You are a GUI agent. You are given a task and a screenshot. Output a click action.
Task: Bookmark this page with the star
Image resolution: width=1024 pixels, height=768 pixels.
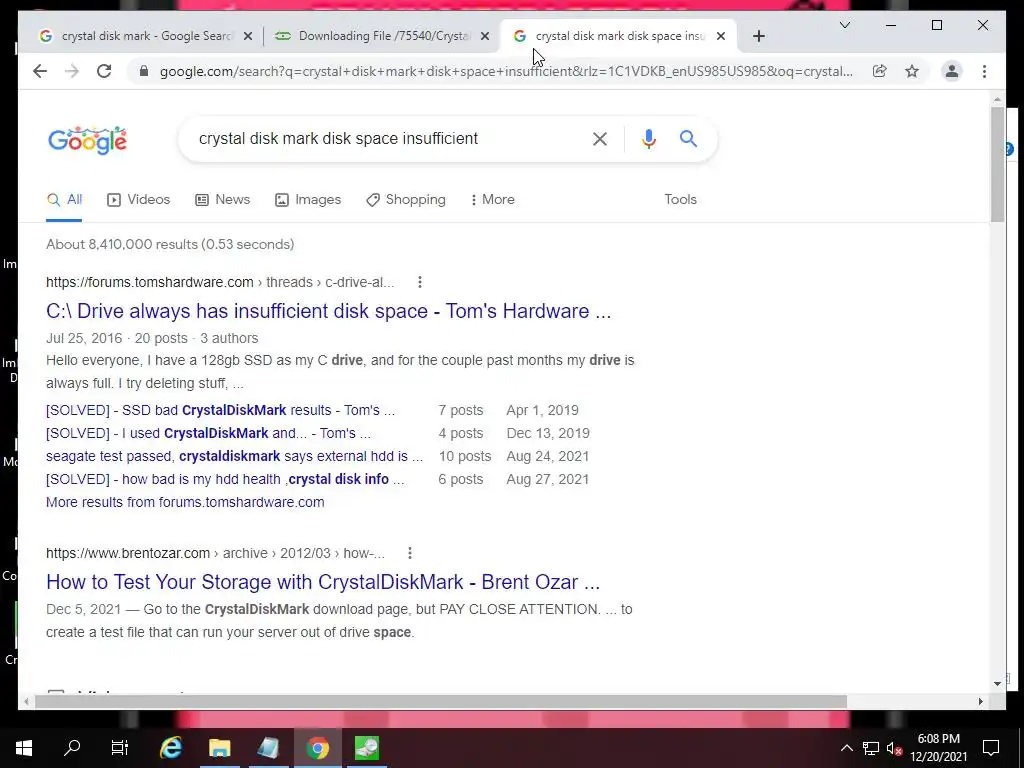click(912, 71)
